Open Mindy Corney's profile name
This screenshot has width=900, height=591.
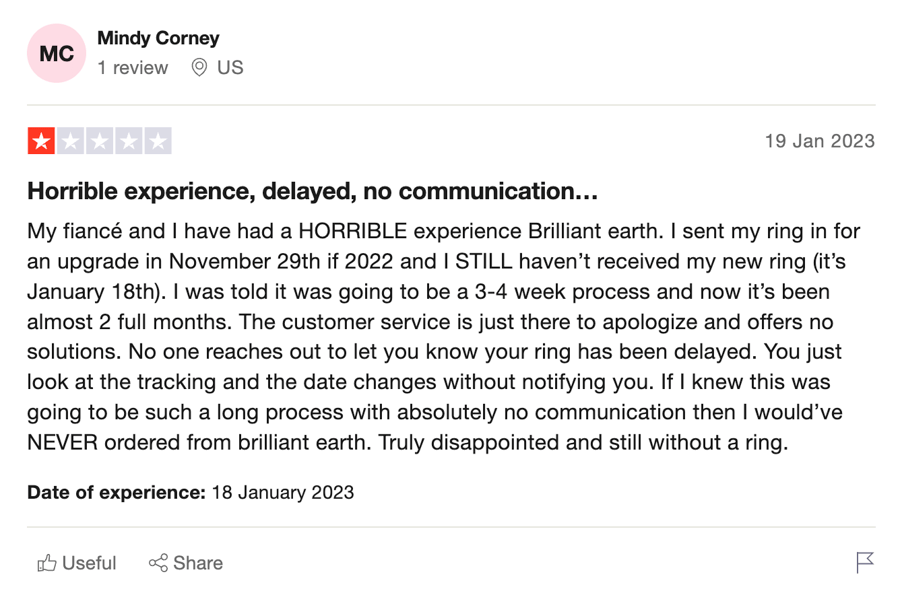pyautogui.click(x=158, y=38)
